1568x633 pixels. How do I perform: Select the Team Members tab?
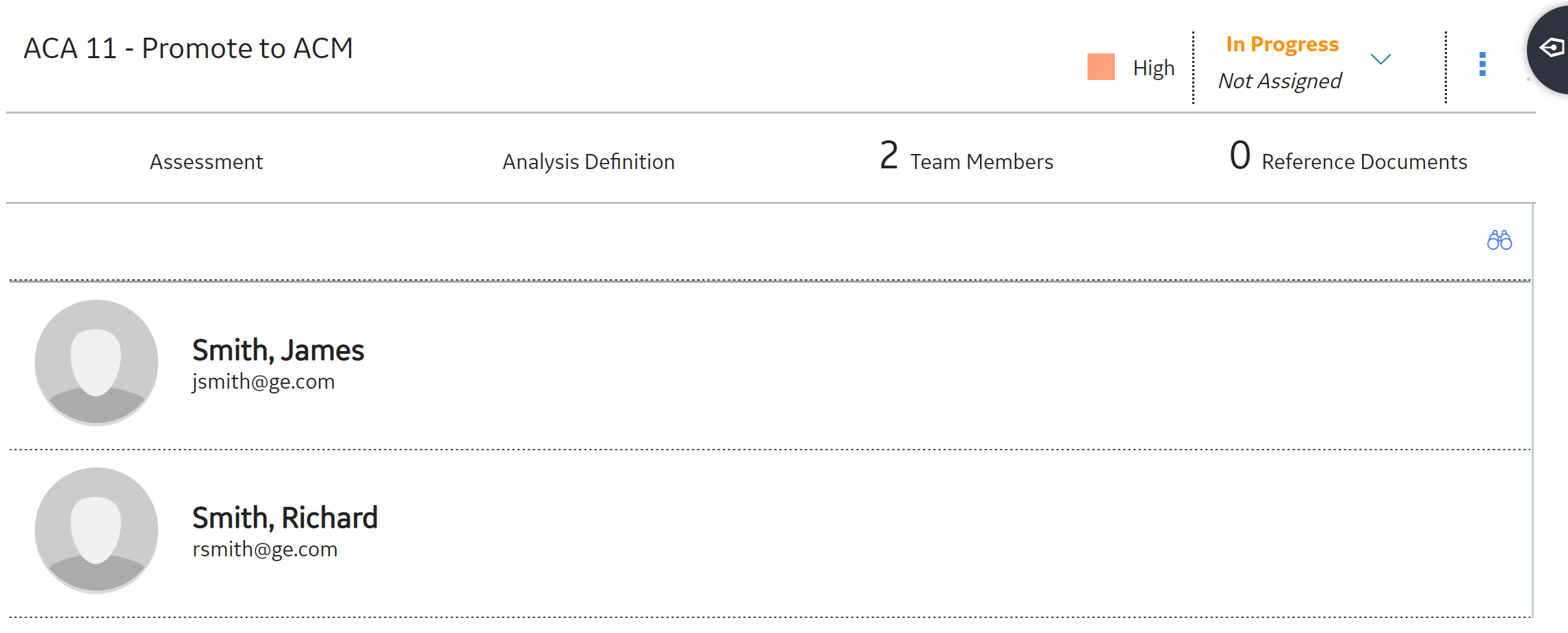click(981, 162)
